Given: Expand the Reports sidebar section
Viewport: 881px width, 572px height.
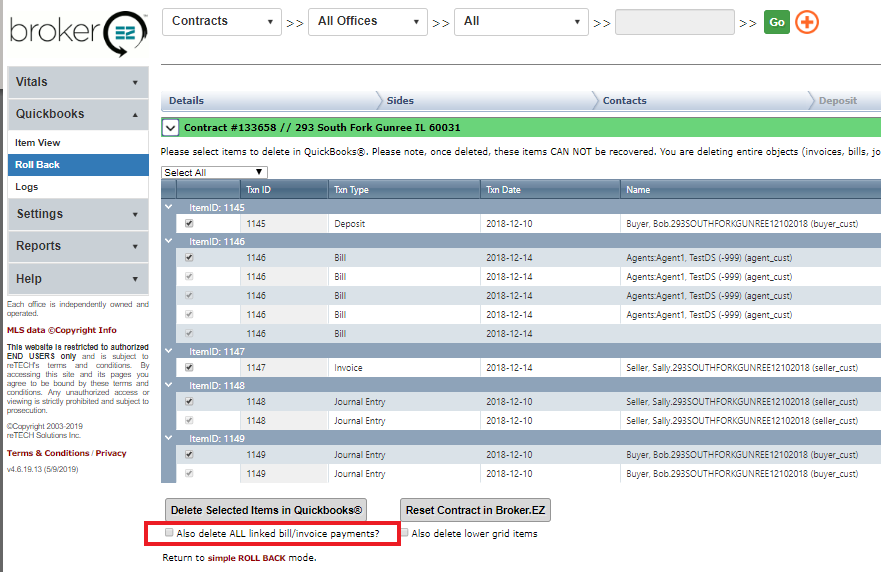Looking at the screenshot, I should (x=77, y=246).
